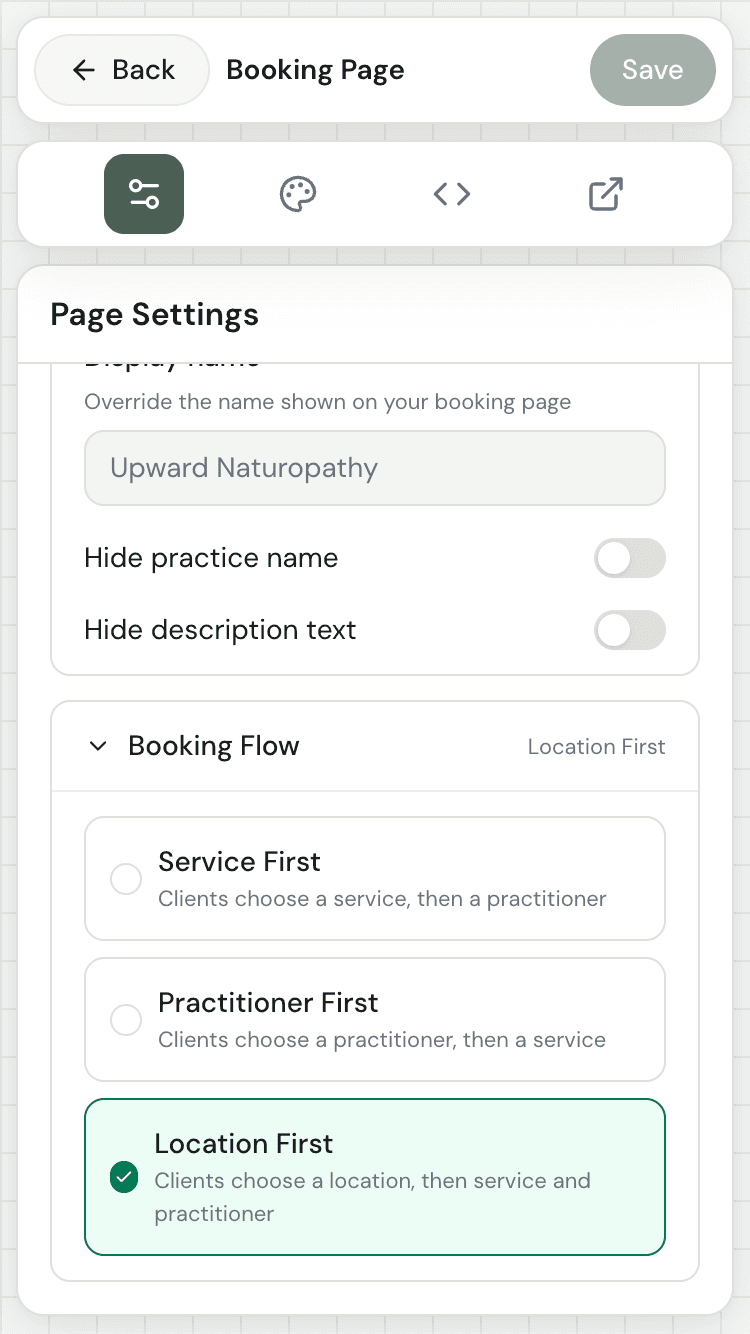750x1334 pixels.
Task: Open the color palette design icon
Action: click(x=297, y=194)
